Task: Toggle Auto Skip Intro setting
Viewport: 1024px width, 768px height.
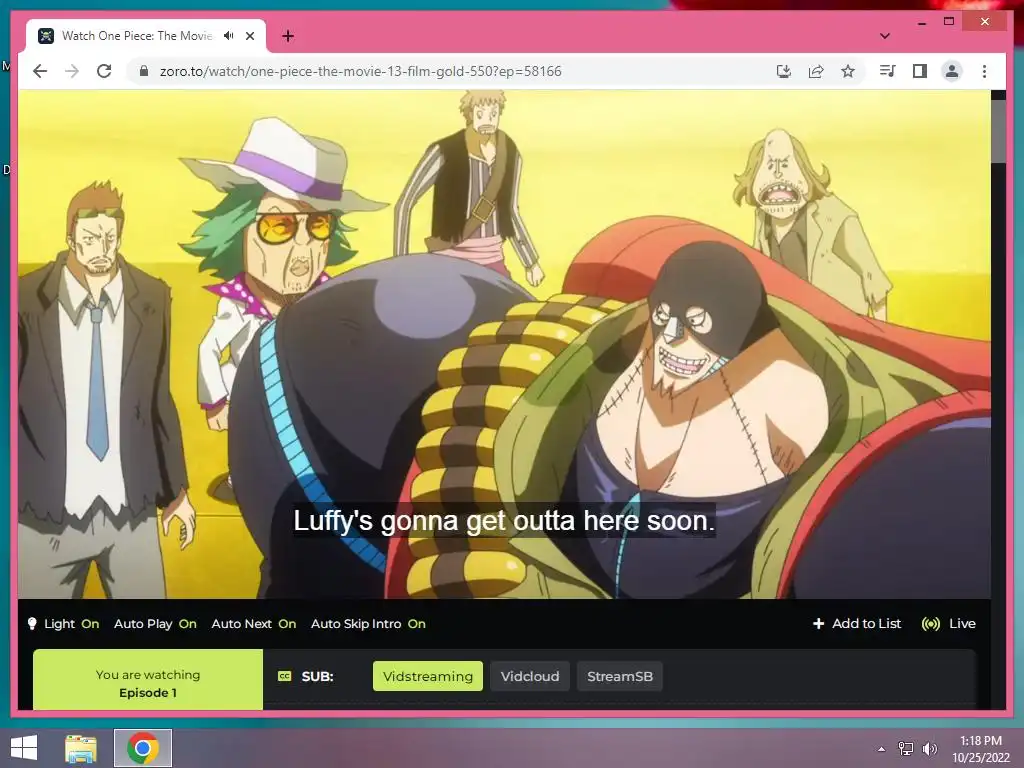Action: coord(368,624)
